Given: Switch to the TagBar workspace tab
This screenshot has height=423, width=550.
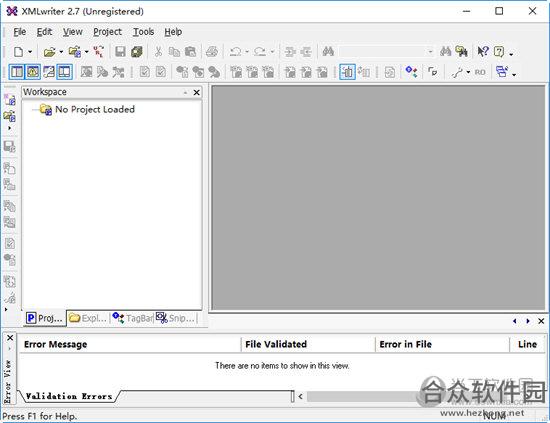Looking at the screenshot, I should [133, 318].
